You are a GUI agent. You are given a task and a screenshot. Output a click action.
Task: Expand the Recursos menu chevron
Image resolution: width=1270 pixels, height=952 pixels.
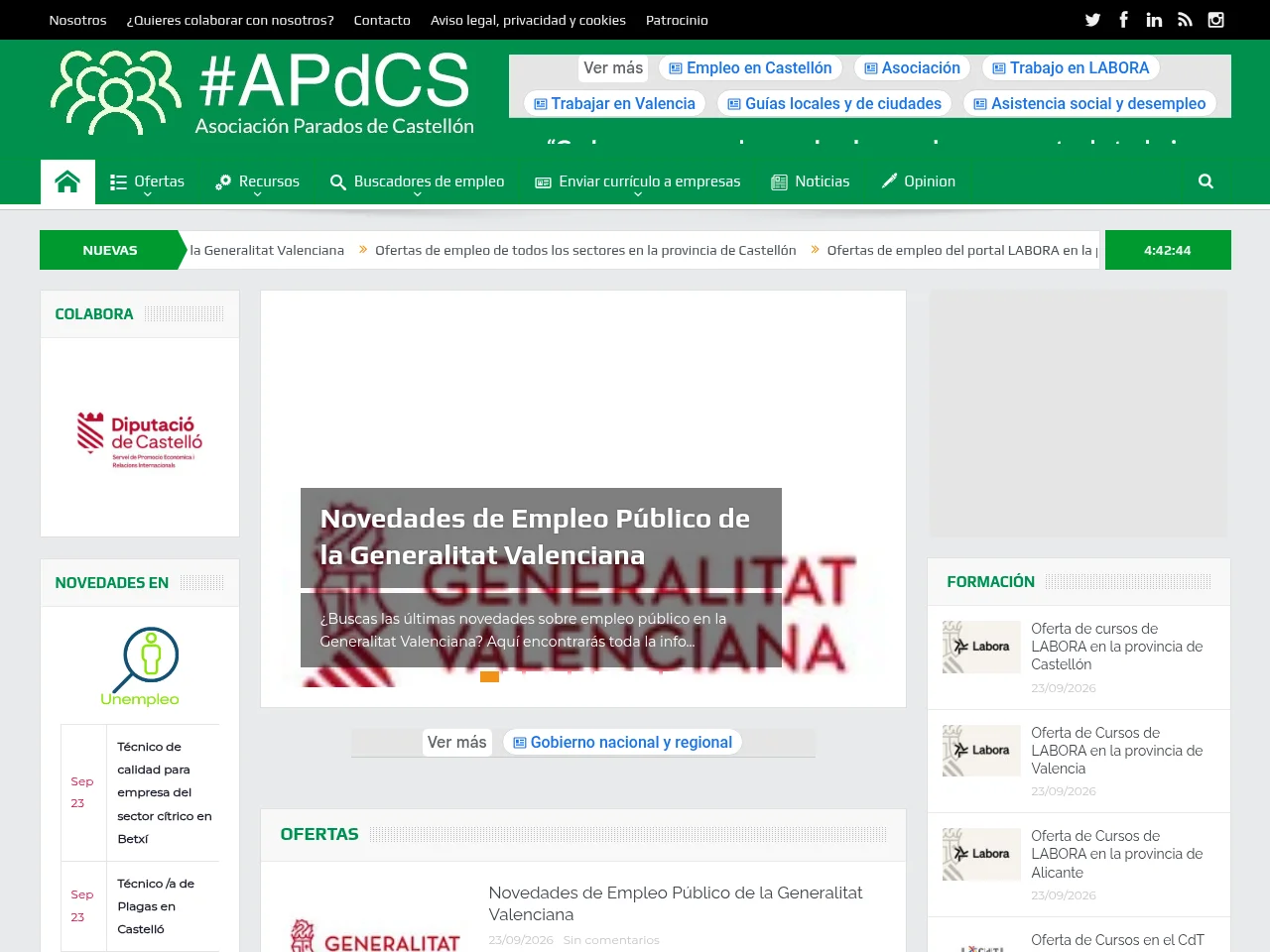click(x=257, y=194)
